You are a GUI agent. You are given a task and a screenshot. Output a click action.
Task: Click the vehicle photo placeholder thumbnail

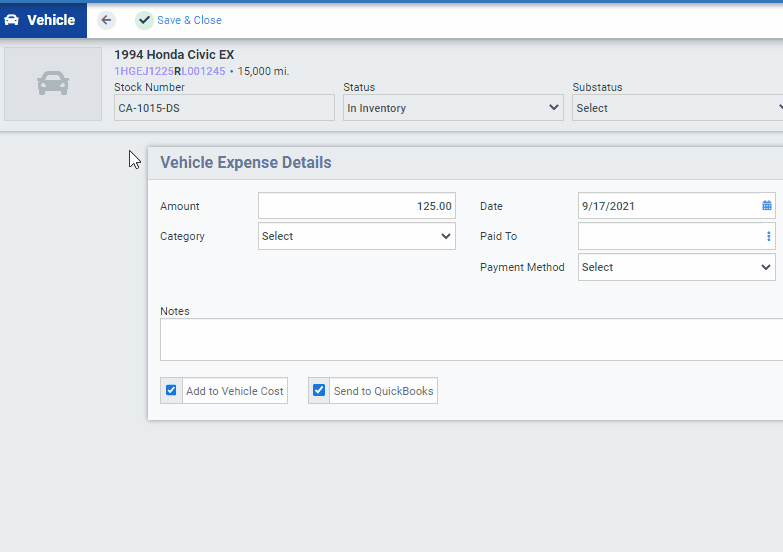(x=53, y=84)
